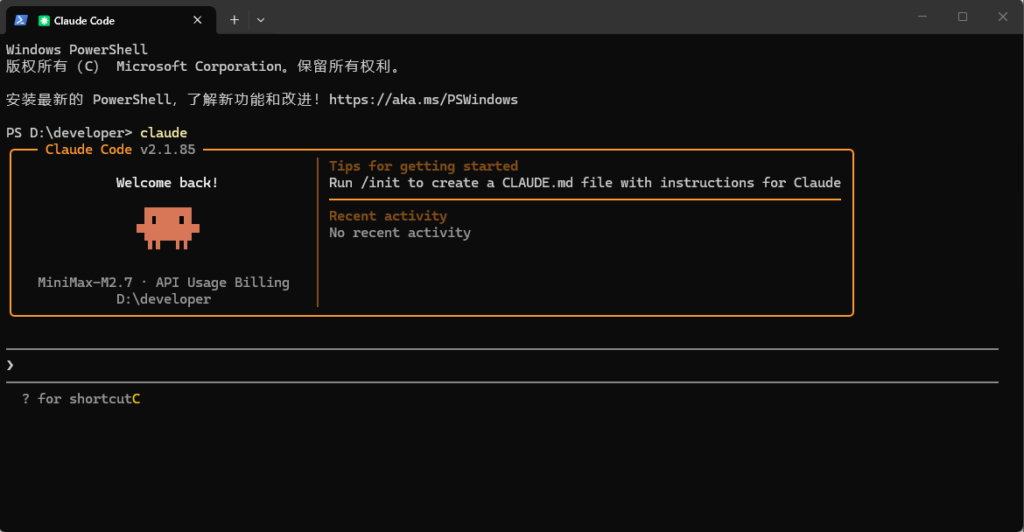This screenshot has width=1024, height=532.
Task: Click the "Recent activity" heading
Action: [x=388, y=216]
